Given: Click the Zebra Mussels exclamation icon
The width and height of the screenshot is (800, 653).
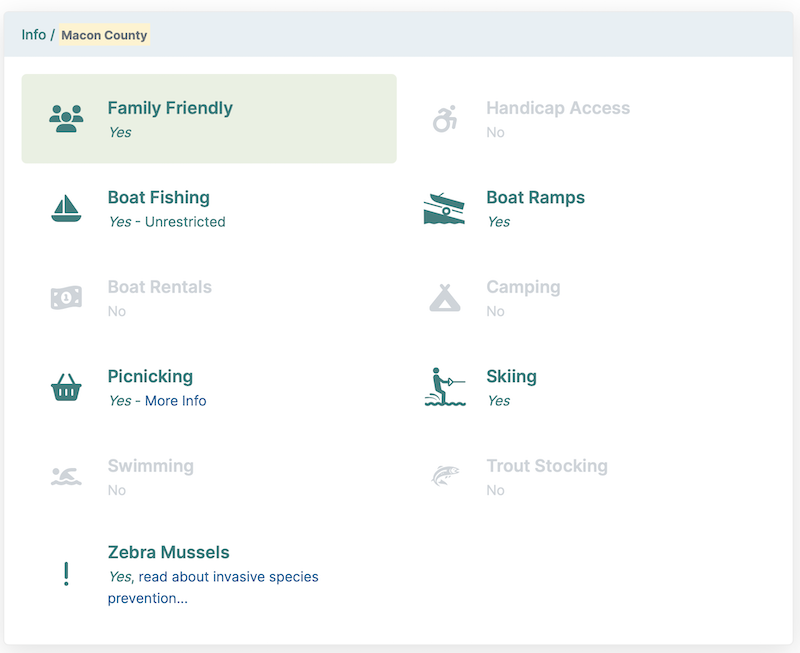Looking at the screenshot, I should pos(66,573).
